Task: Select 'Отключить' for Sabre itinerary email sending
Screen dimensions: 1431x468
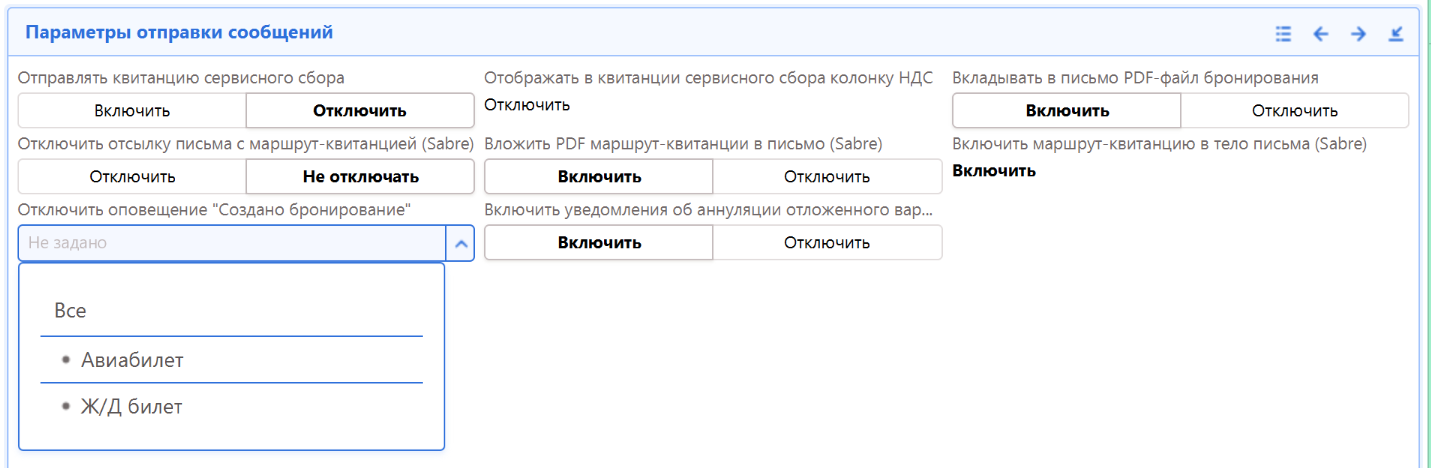Action: click(132, 177)
